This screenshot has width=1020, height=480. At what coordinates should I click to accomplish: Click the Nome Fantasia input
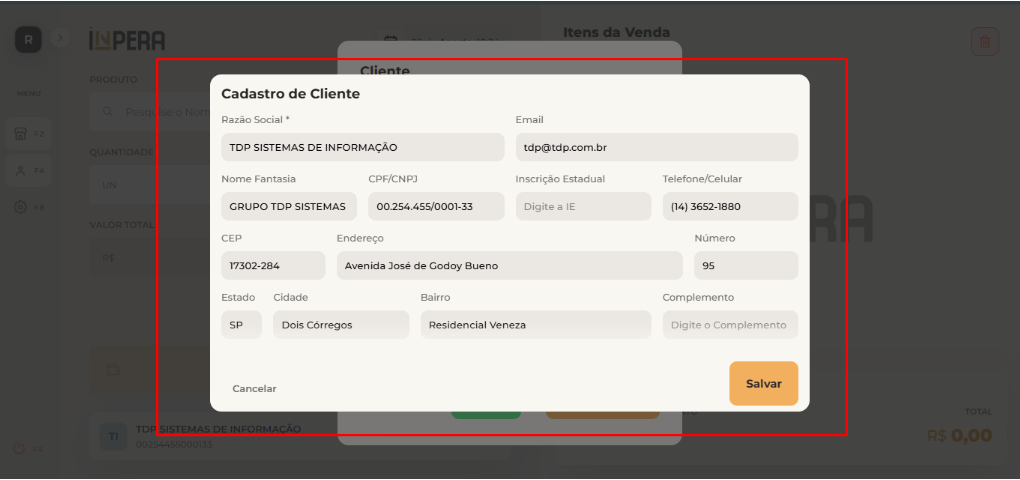289,206
